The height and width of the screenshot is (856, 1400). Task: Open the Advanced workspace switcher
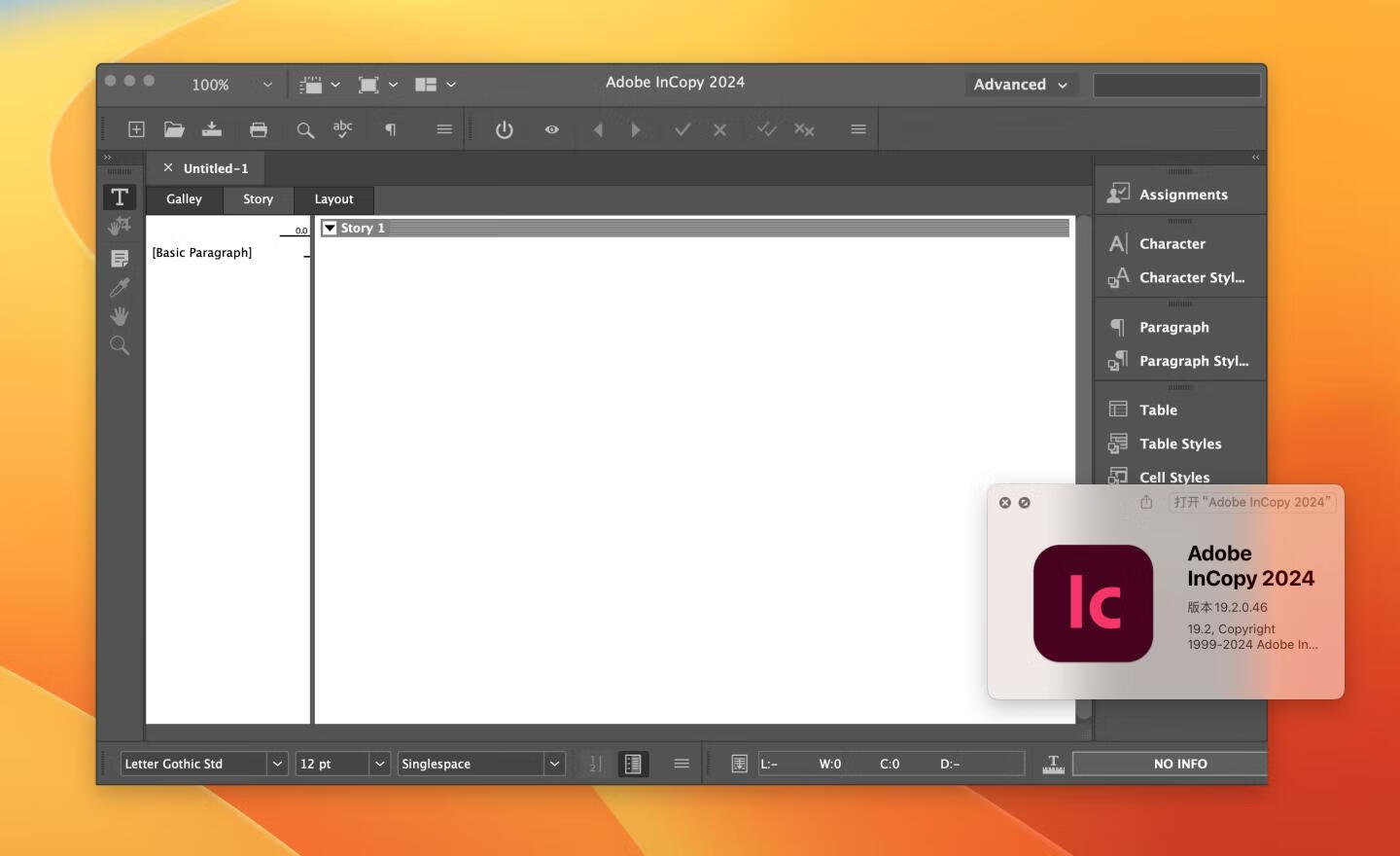1021,85
